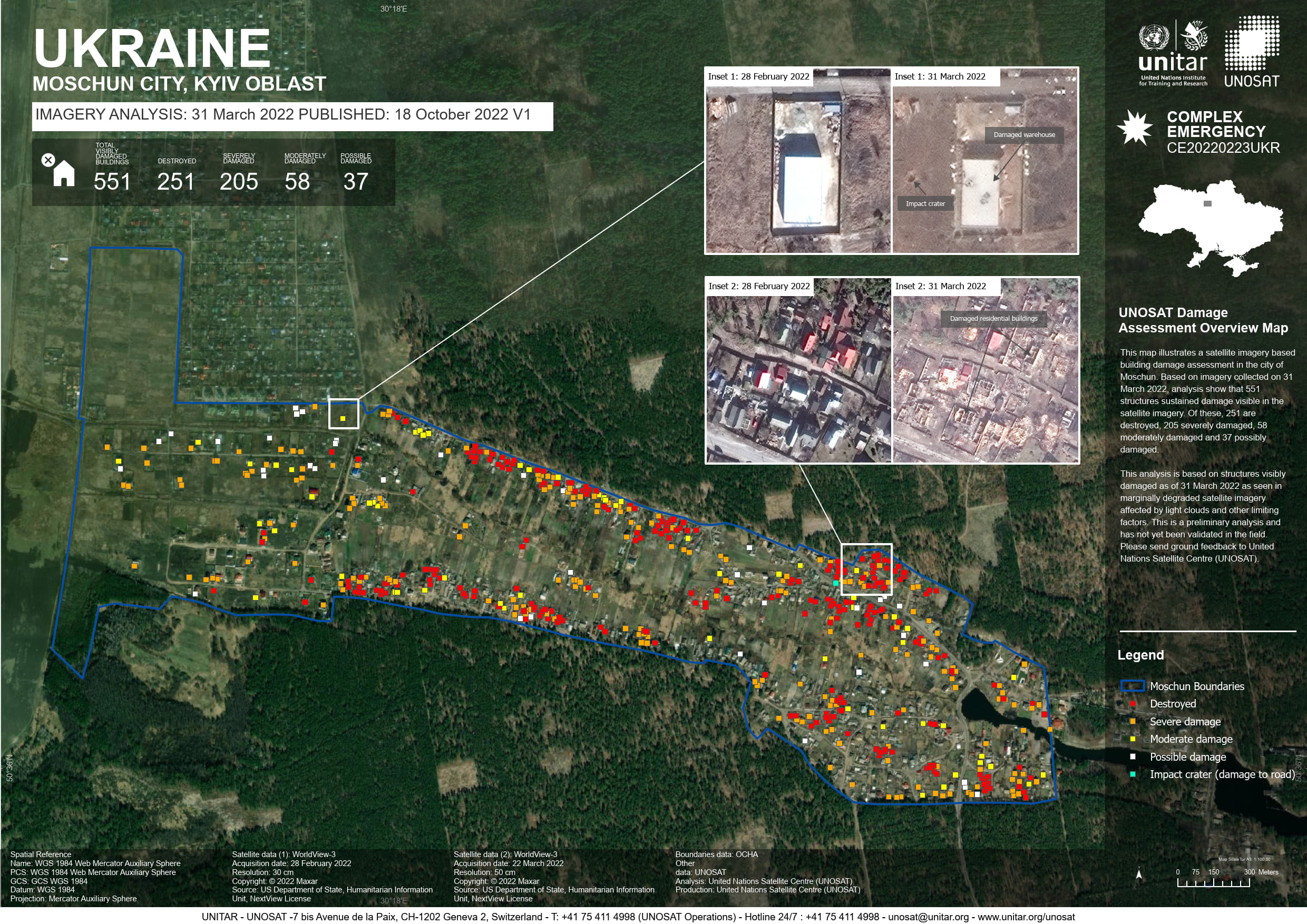The width and height of the screenshot is (1307, 924).
Task: Click the Damaged warehouse label
Action: coord(1023,135)
